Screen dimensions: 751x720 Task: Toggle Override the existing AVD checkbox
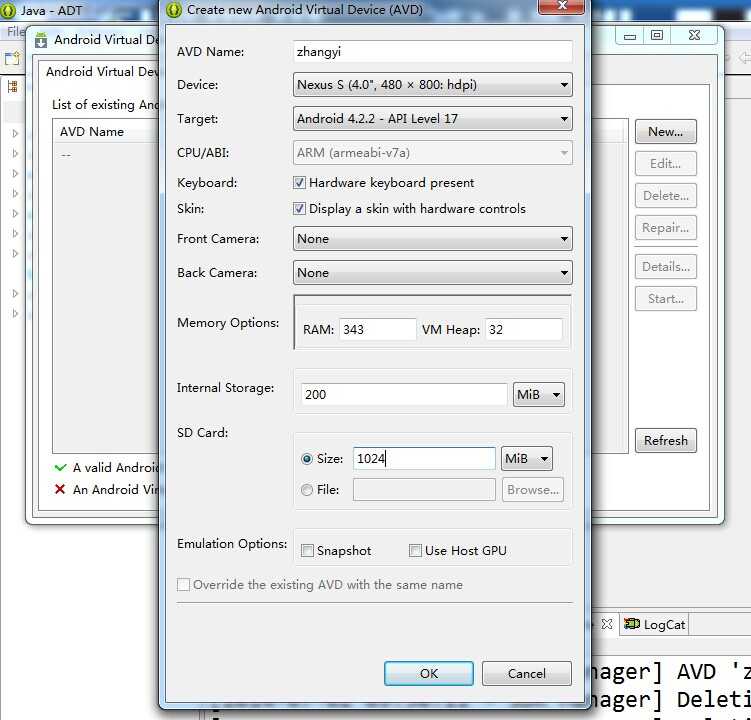[183, 585]
